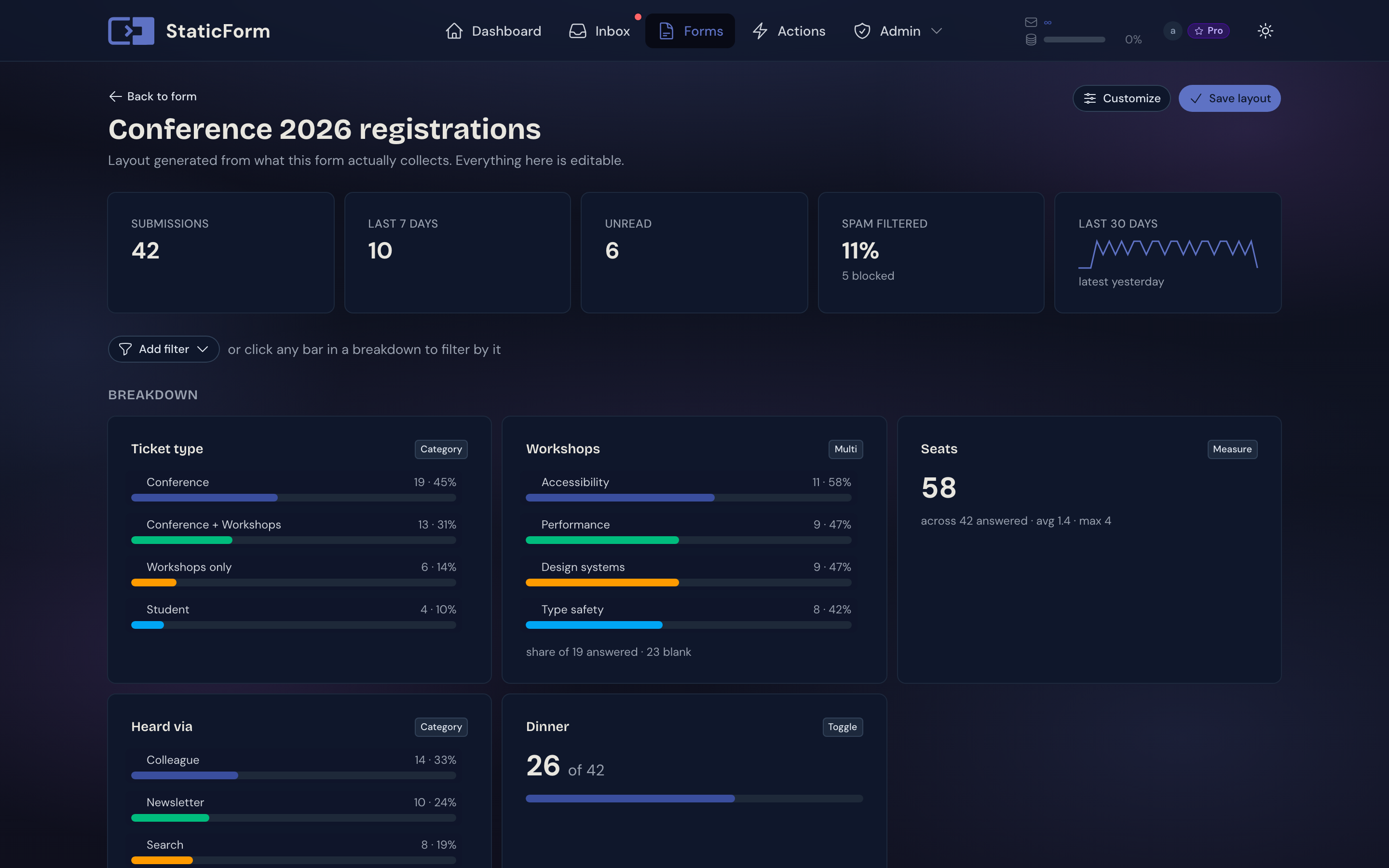1389x868 pixels.
Task: Click the Unread 6 stat card
Action: (694, 253)
